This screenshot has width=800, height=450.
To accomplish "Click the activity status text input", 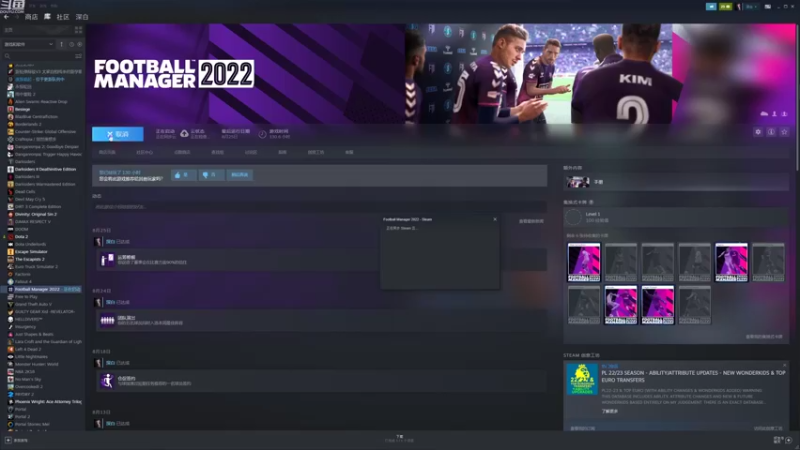I will click(x=319, y=207).
